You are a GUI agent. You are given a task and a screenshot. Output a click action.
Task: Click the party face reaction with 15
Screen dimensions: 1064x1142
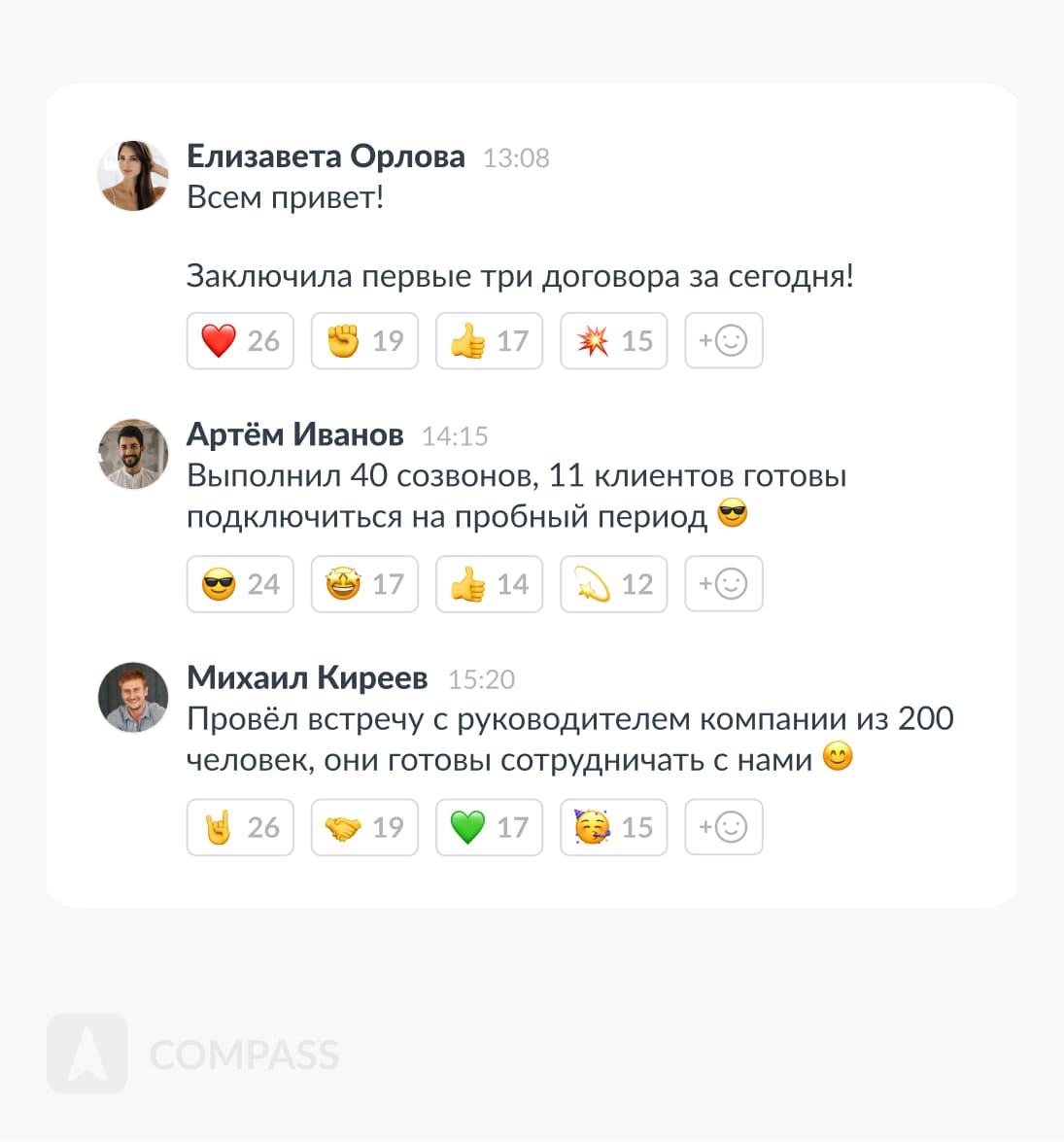614,827
